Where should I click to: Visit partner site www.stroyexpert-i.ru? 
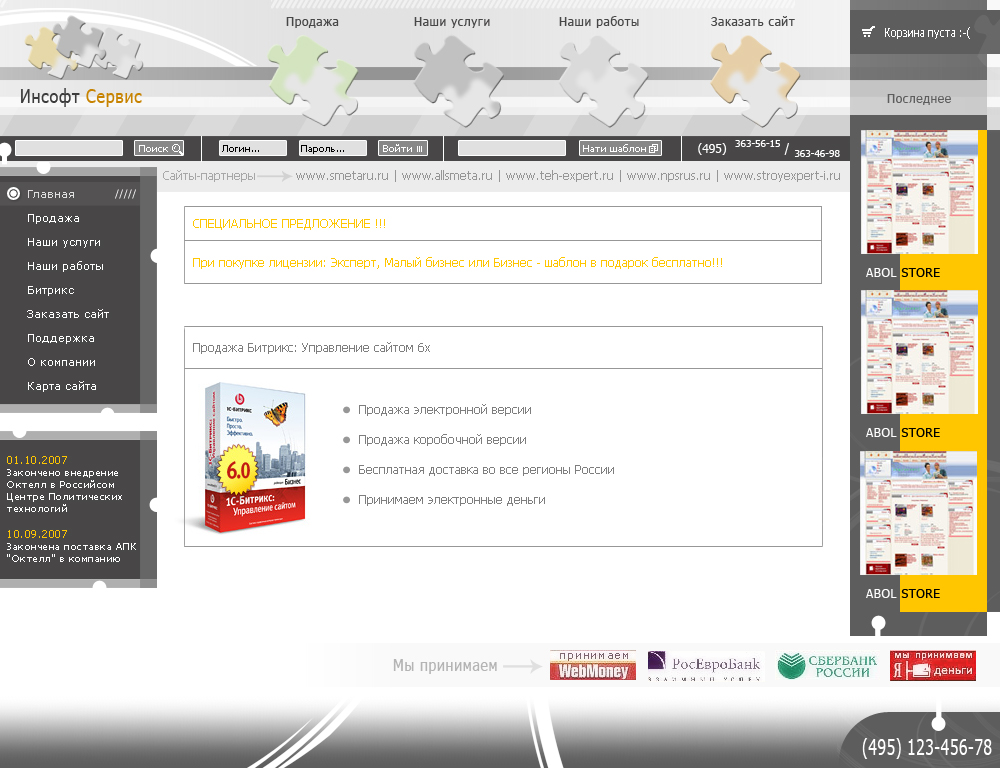(x=782, y=175)
